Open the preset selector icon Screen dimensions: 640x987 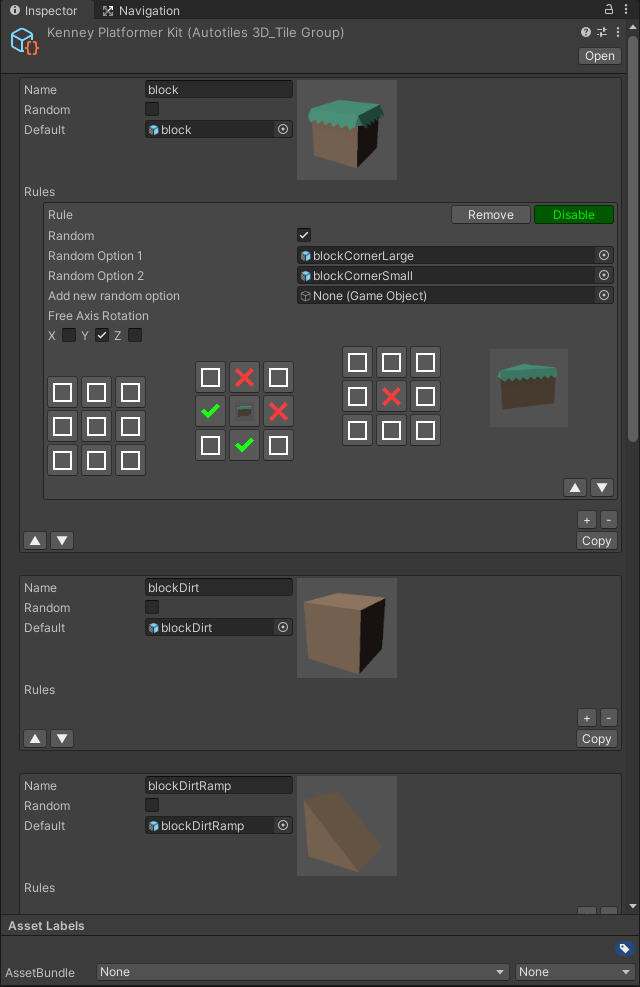(602, 32)
